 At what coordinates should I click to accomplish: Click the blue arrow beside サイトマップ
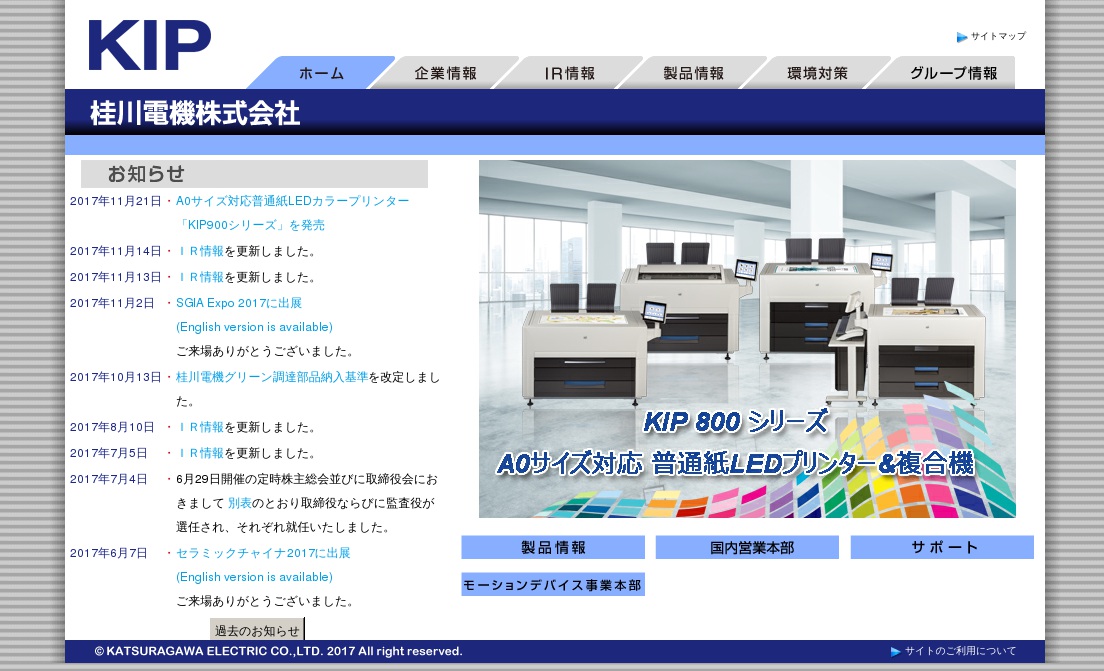tap(962, 37)
